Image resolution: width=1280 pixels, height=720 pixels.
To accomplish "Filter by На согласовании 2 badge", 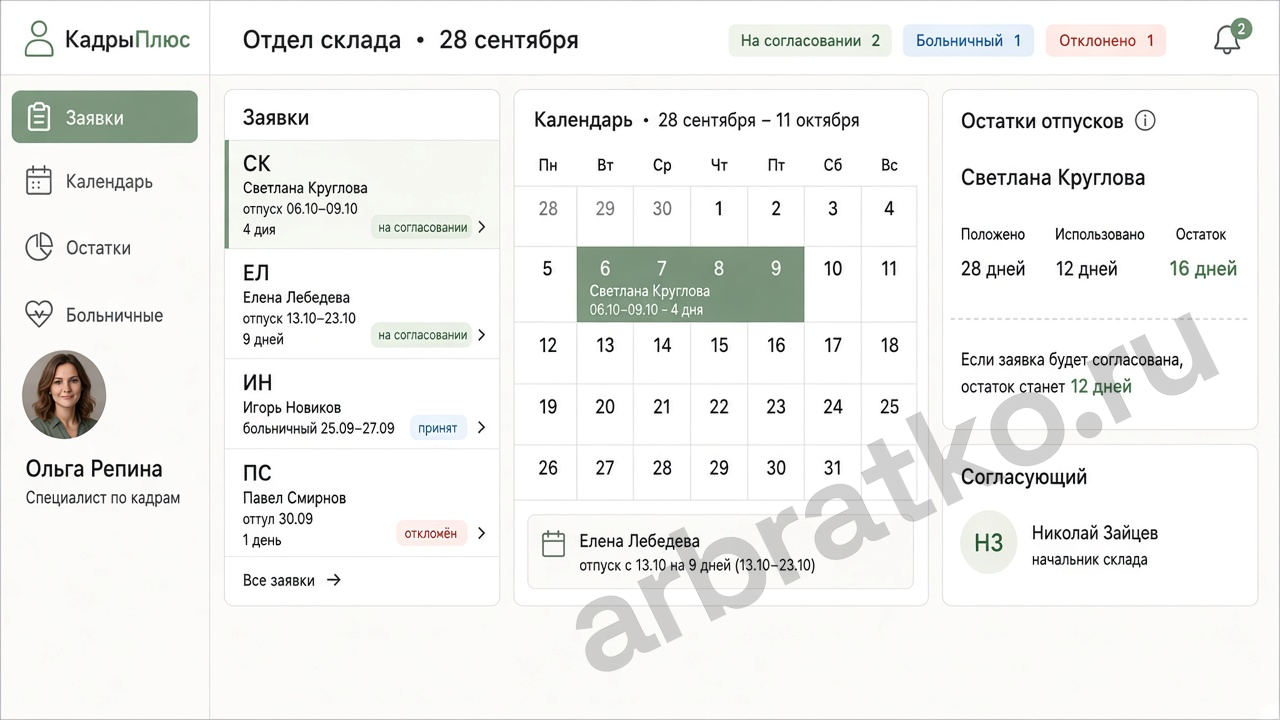I will coord(810,41).
